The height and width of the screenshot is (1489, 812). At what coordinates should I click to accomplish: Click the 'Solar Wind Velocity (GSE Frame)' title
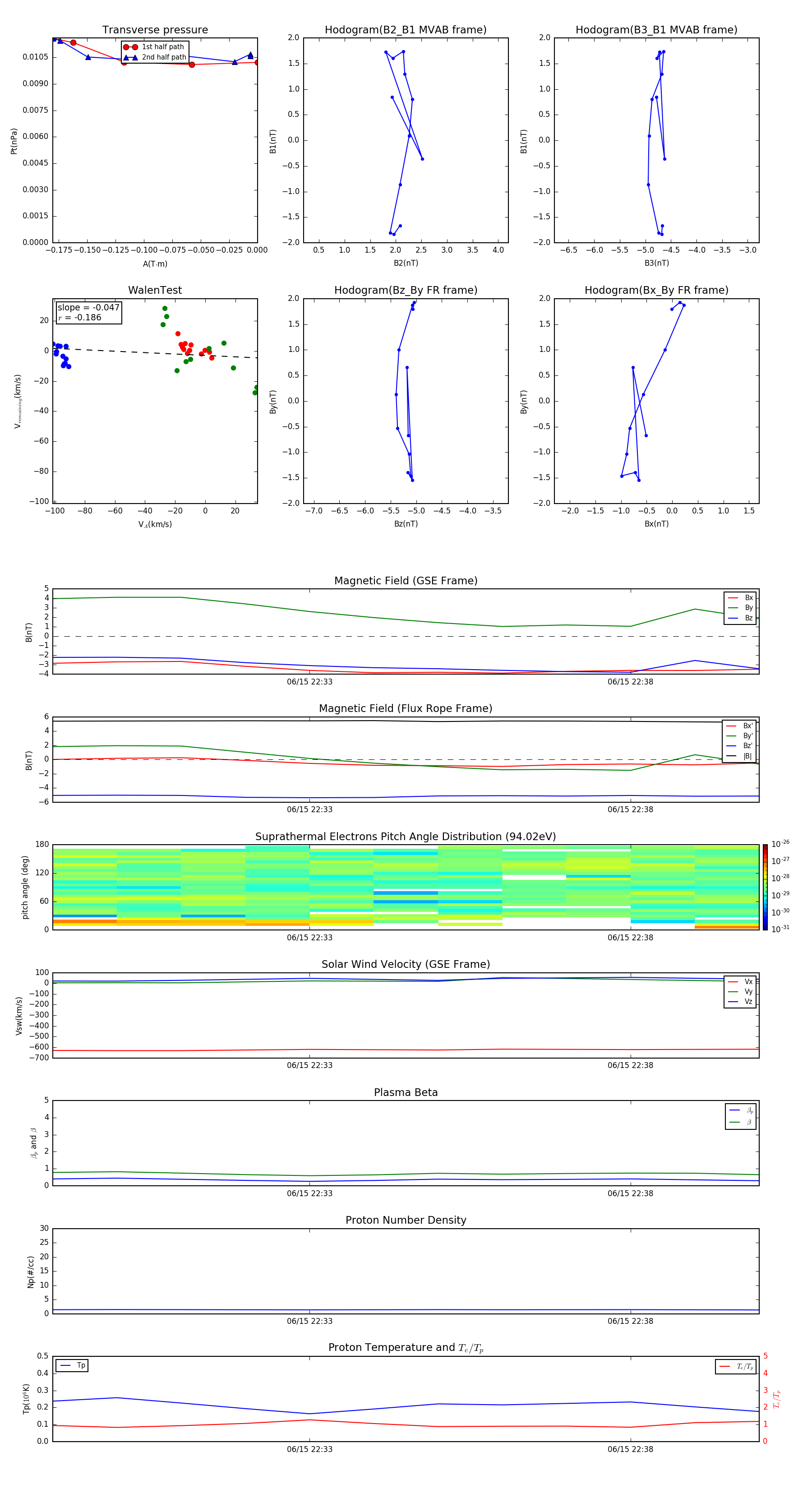(406, 965)
